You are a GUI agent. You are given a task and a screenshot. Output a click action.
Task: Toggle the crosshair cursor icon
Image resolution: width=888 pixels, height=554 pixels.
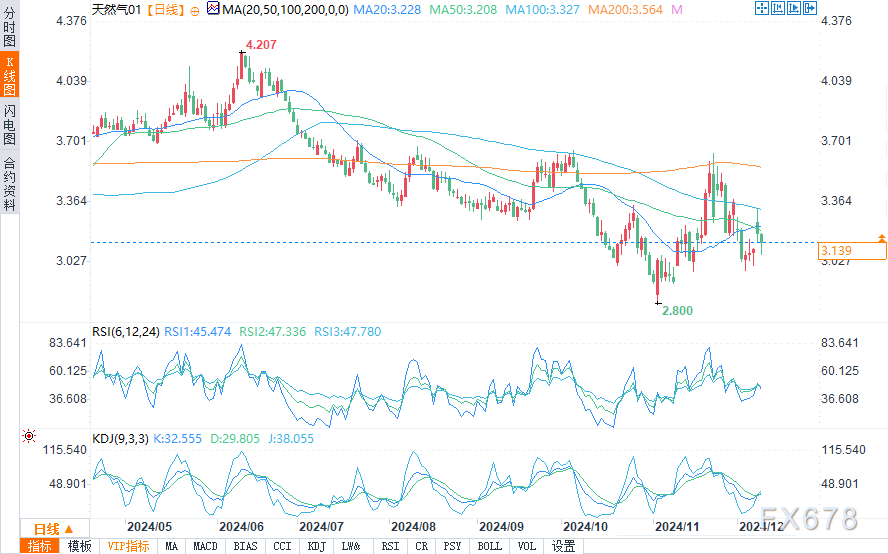762,8
